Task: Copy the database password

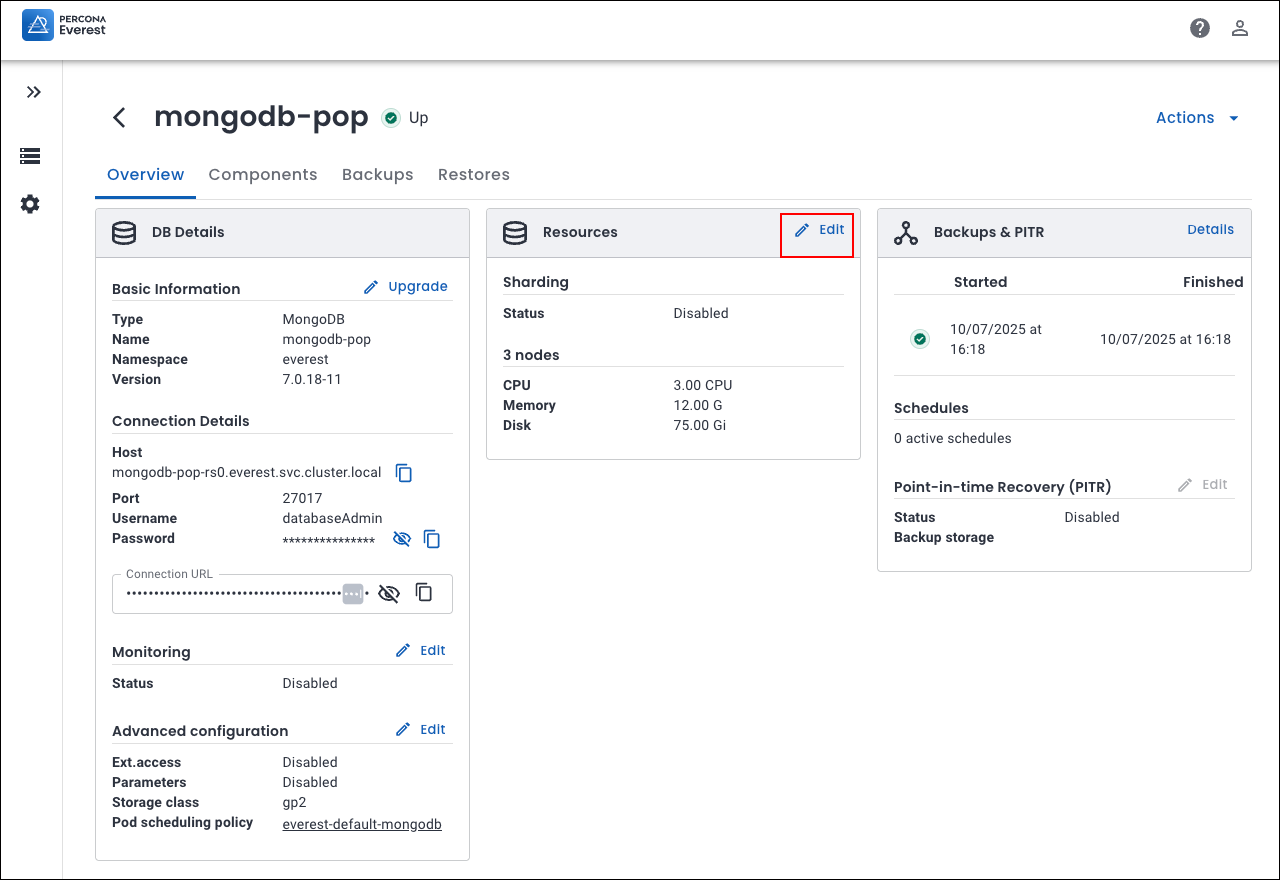Action: [432, 539]
